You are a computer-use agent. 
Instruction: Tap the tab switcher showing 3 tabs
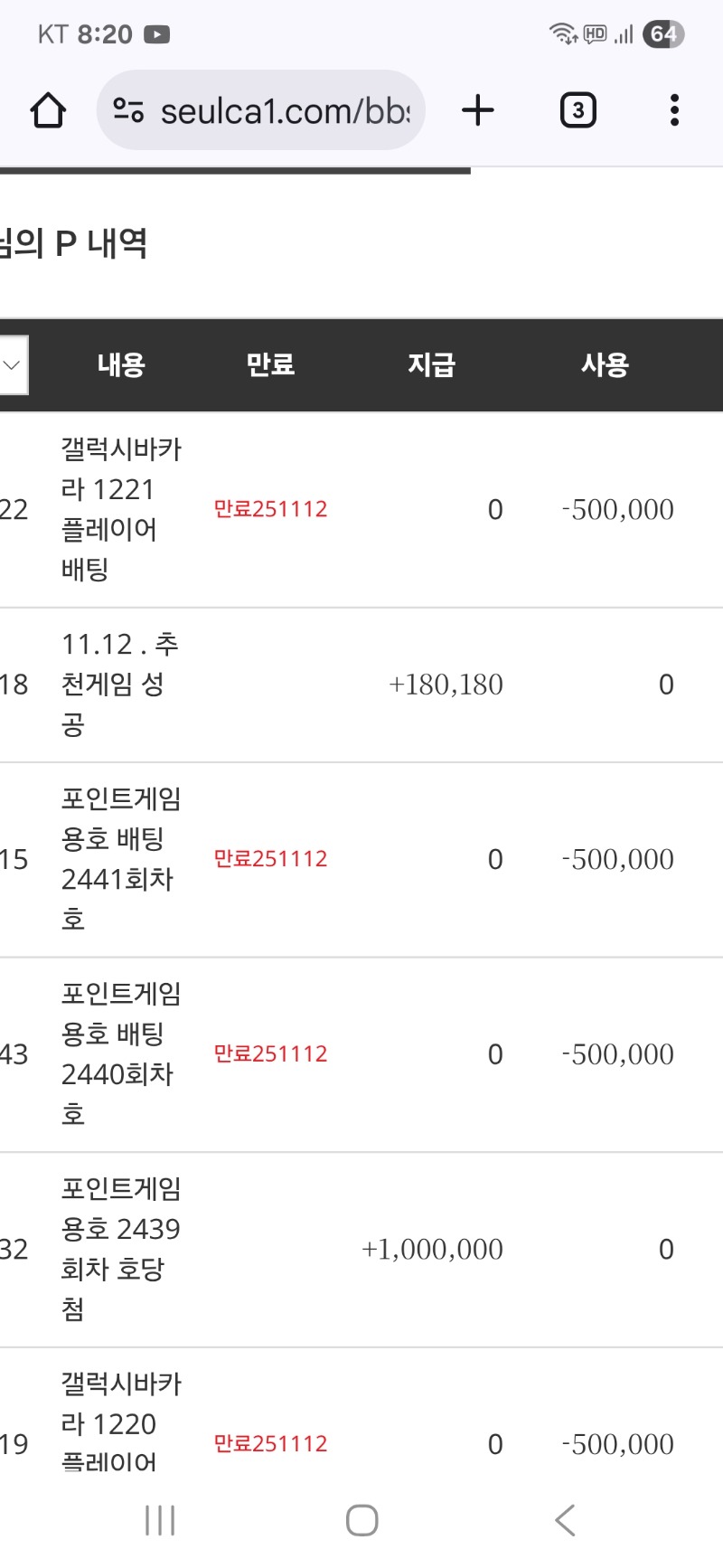pyautogui.click(x=577, y=109)
